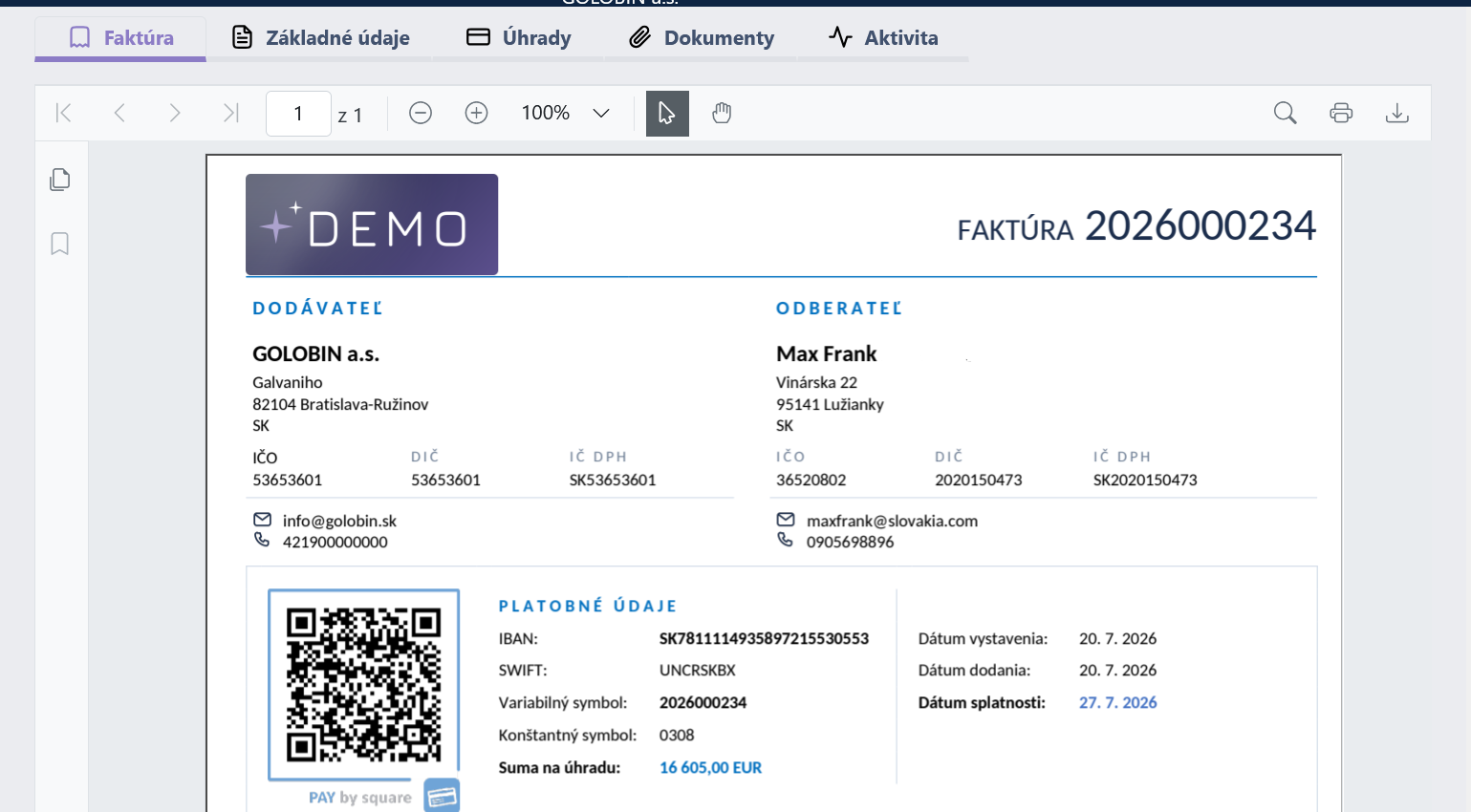Viewport: 1471px width, 812px height.
Task: Click the PAY by square QR code
Action: 364,686
